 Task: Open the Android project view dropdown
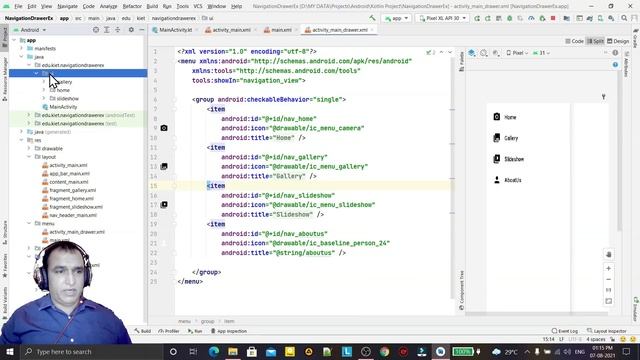30,30
